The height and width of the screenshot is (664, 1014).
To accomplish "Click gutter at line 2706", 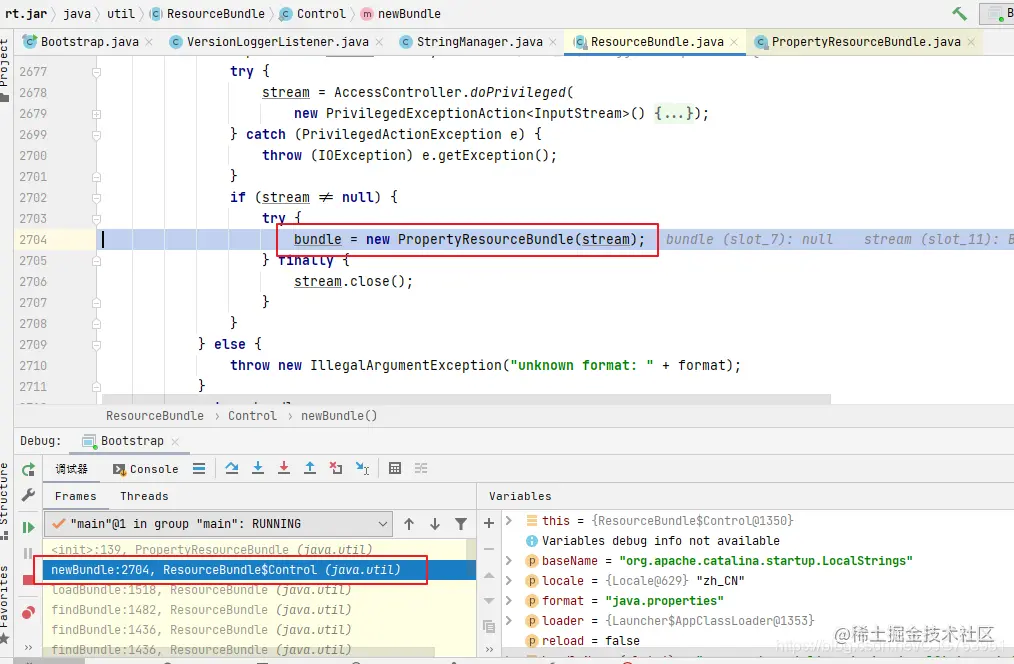I will click(x=55, y=282).
